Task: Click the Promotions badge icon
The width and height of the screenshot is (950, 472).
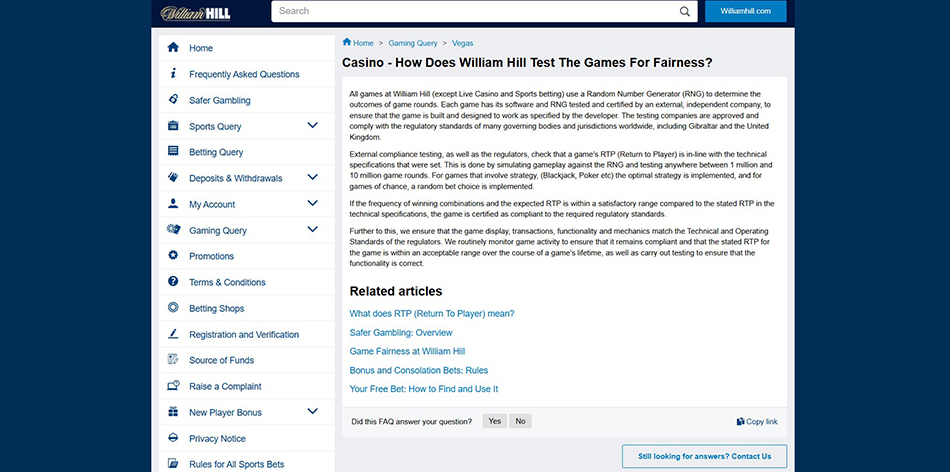Action: pos(173,256)
